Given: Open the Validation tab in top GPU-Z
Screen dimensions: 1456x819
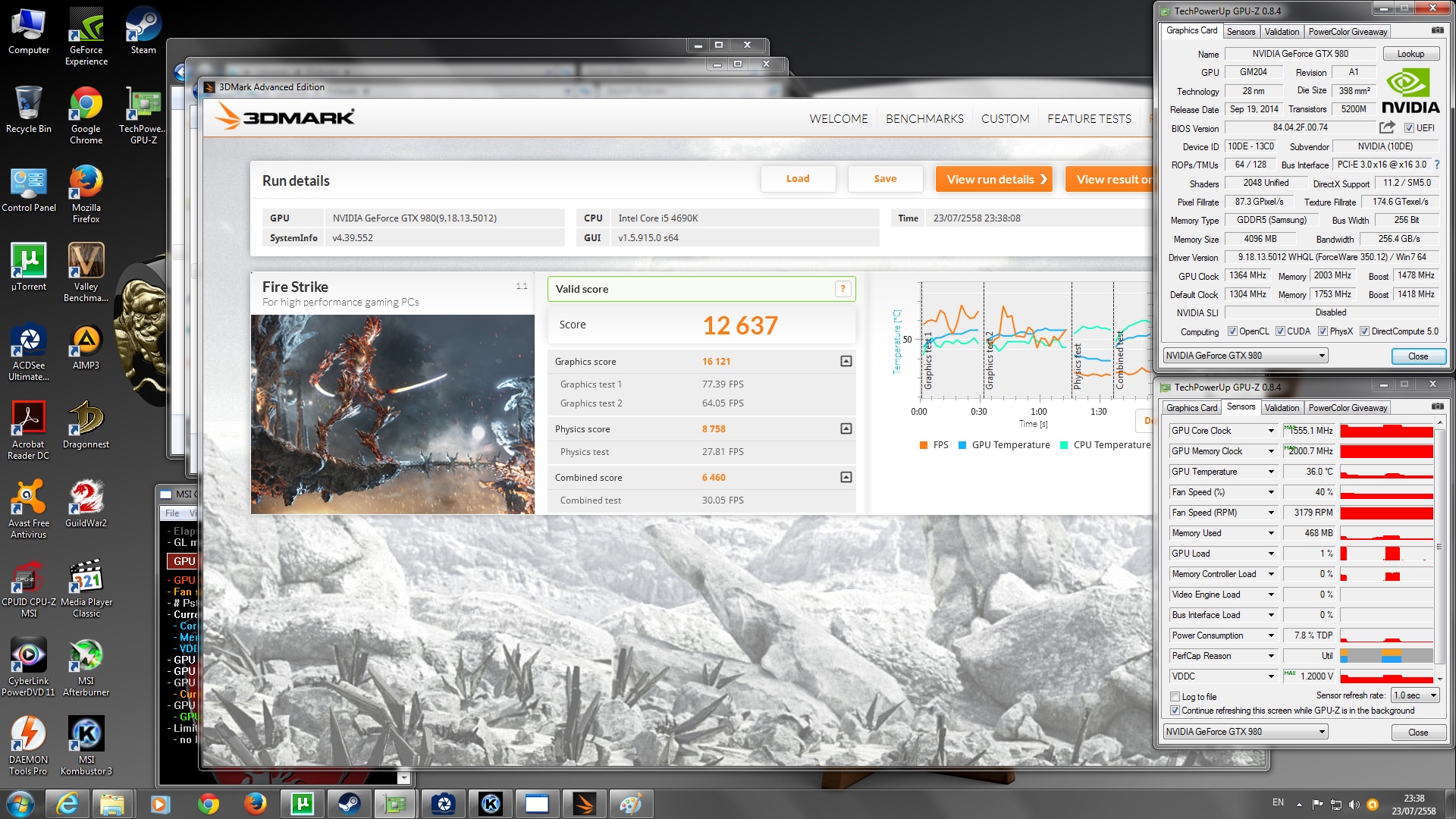Looking at the screenshot, I should 1282,32.
